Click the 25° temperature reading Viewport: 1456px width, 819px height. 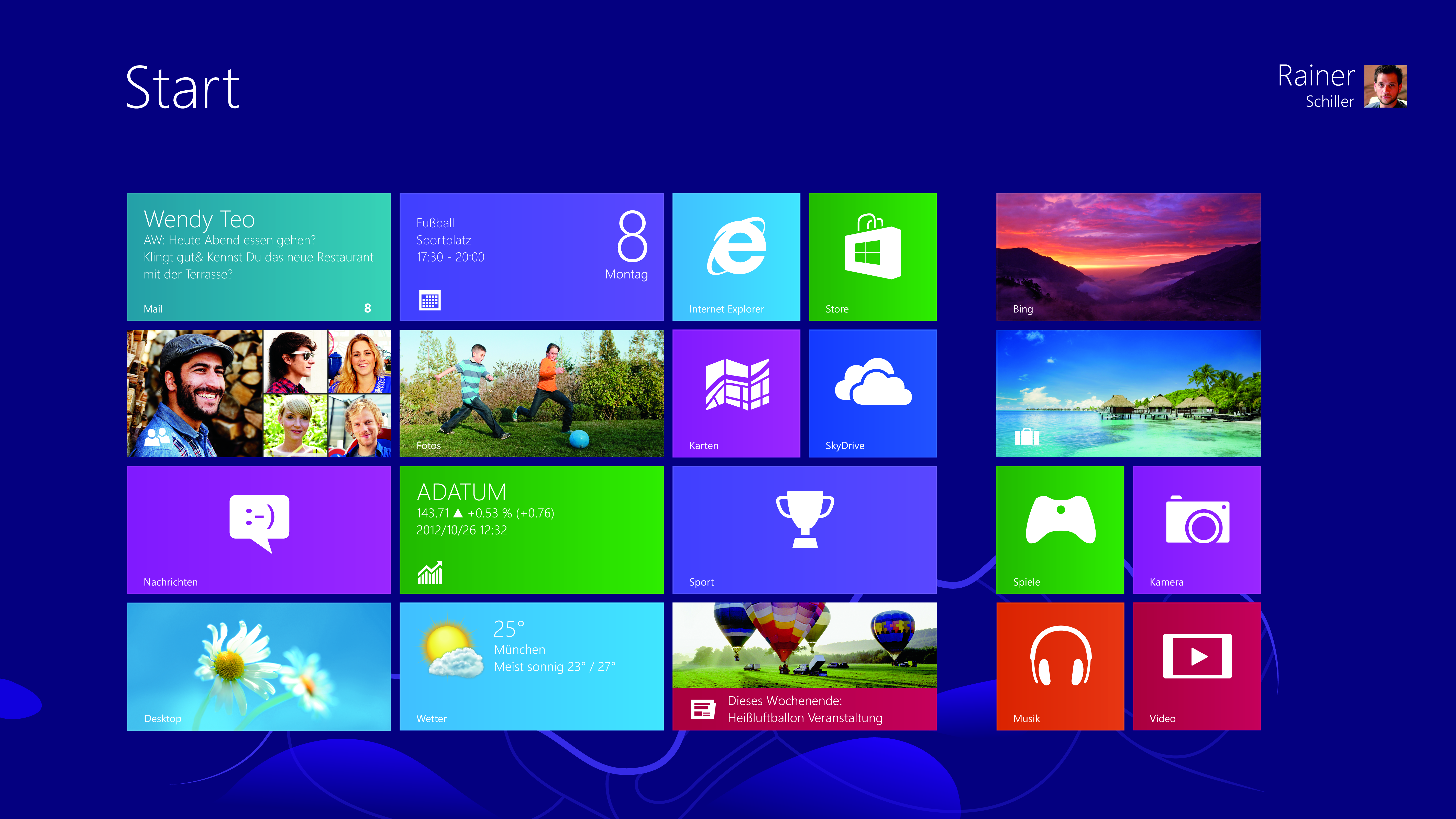509,628
